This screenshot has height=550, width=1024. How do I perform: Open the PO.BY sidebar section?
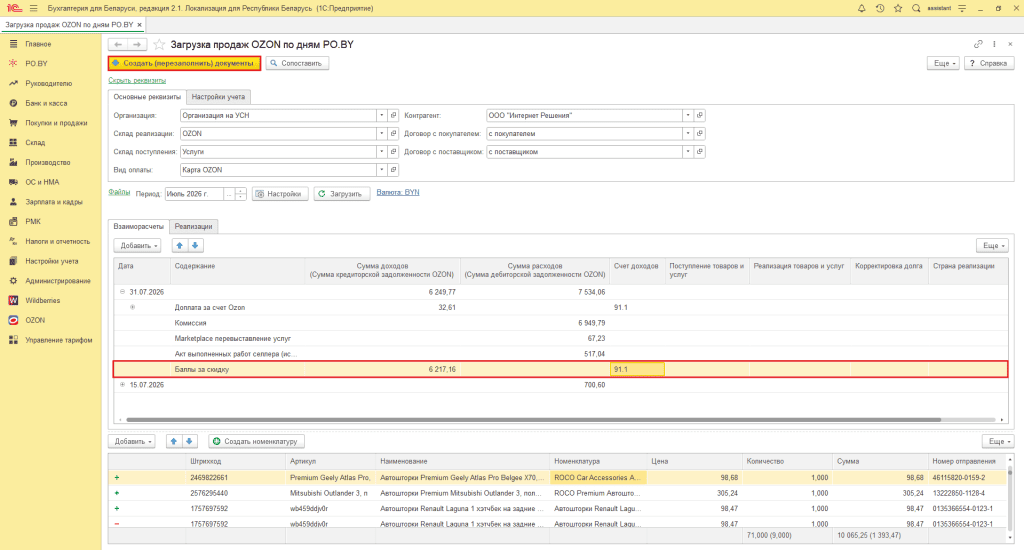coord(36,63)
